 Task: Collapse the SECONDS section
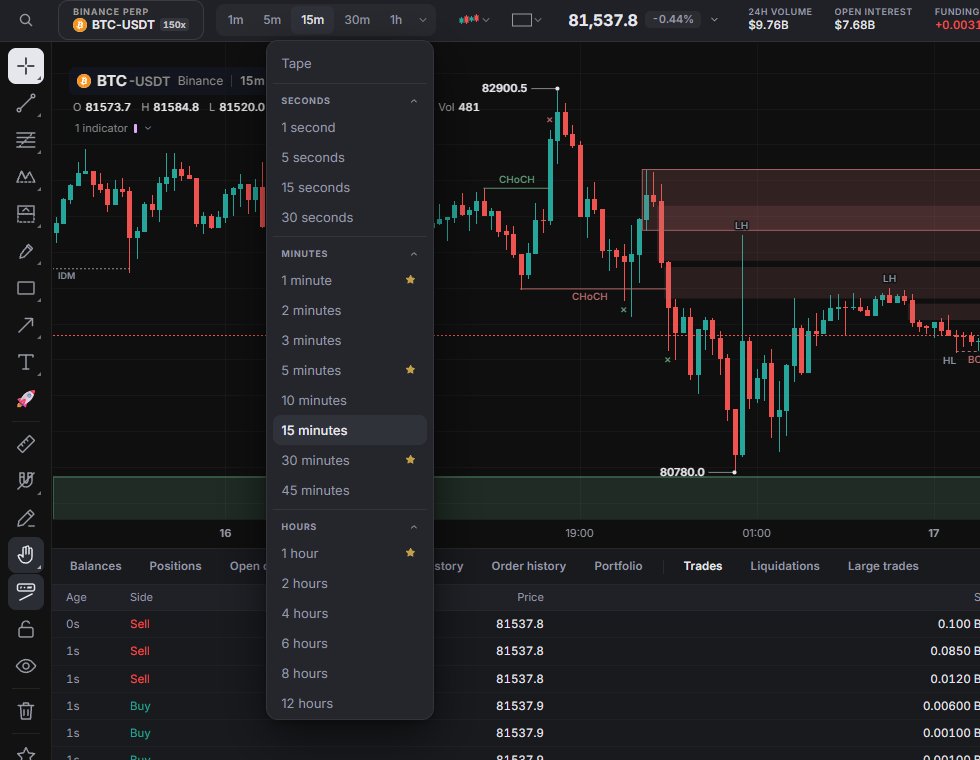pos(414,101)
